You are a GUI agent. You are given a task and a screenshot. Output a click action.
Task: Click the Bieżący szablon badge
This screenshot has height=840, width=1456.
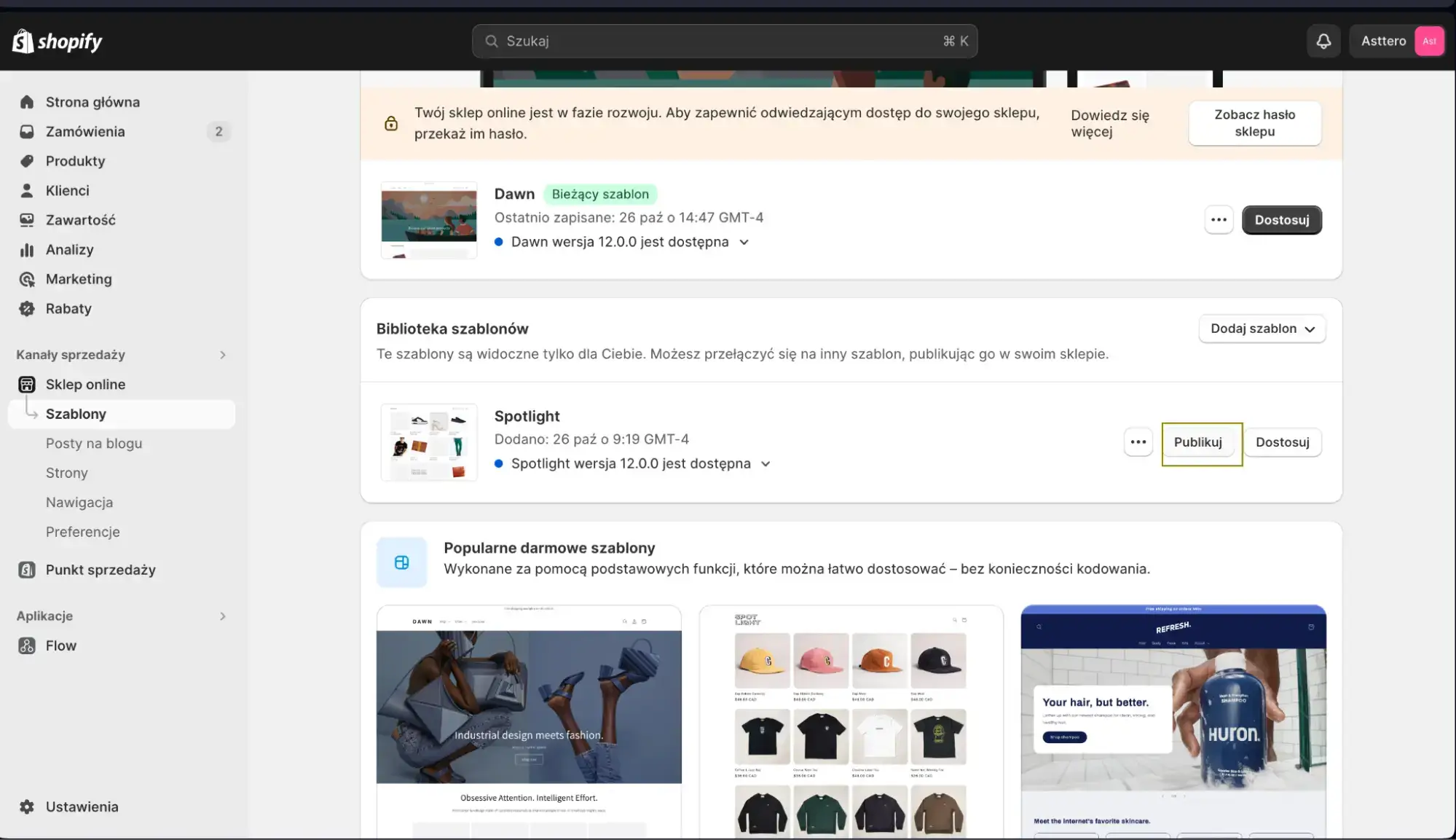click(600, 194)
